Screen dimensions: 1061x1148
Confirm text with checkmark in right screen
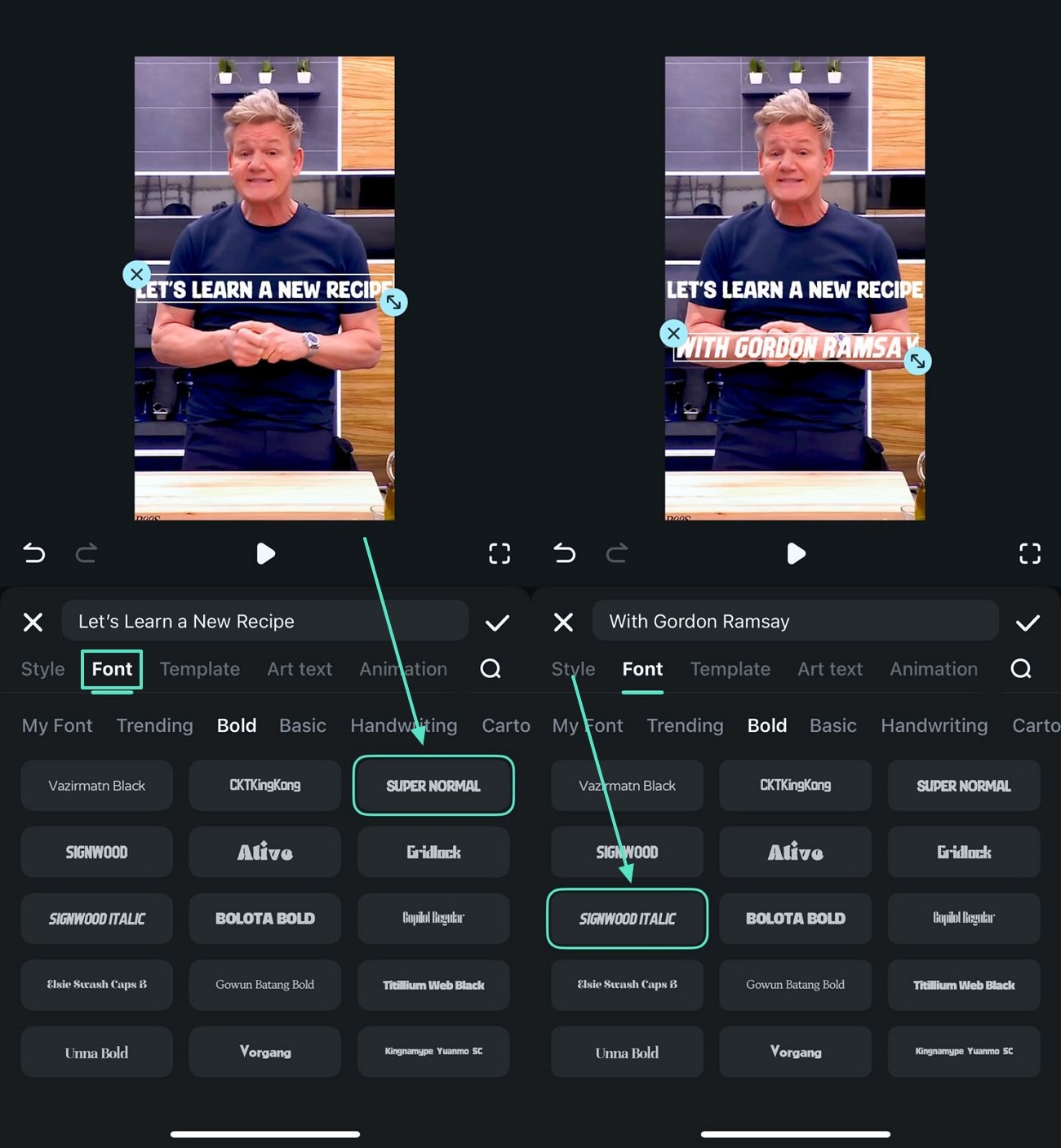[x=1028, y=623]
